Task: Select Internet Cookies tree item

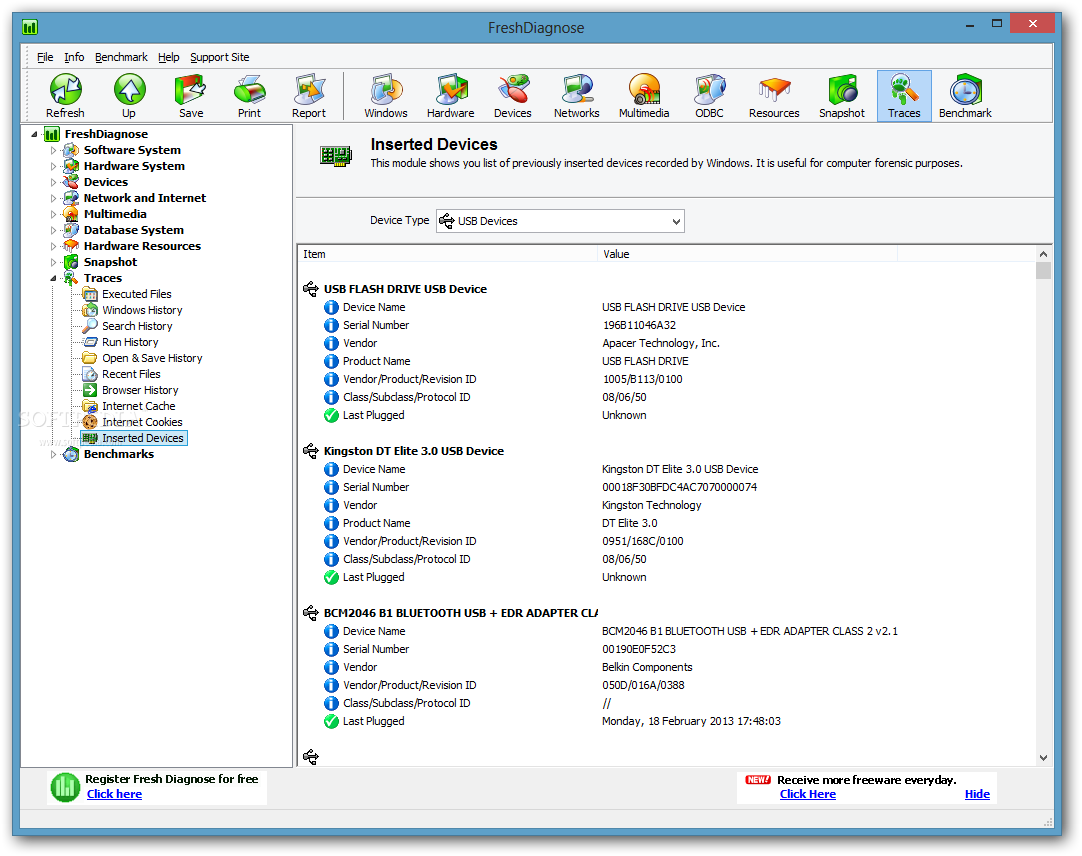Action: [142, 422]
